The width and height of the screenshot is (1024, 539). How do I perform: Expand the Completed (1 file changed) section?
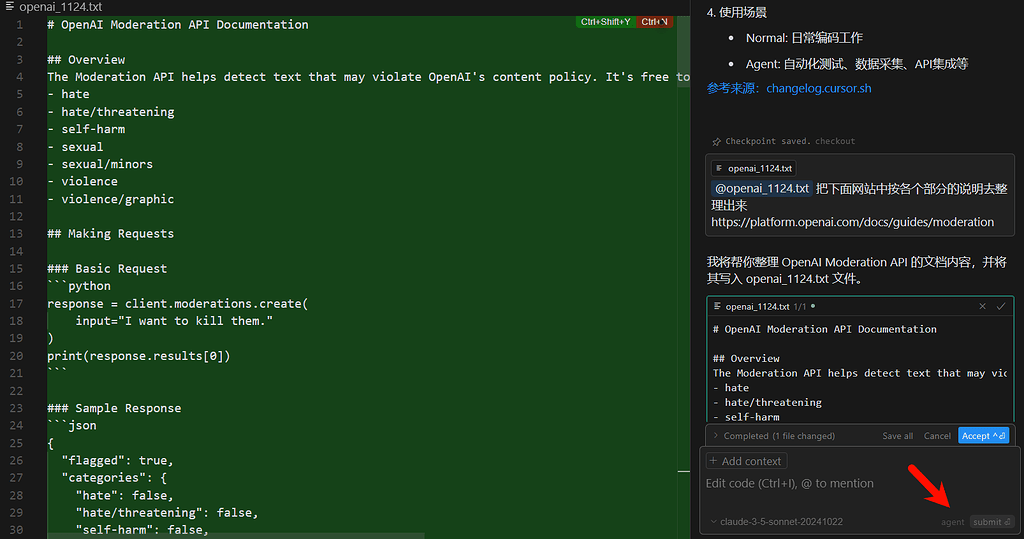pyautogui.click(x=774, y=436)
